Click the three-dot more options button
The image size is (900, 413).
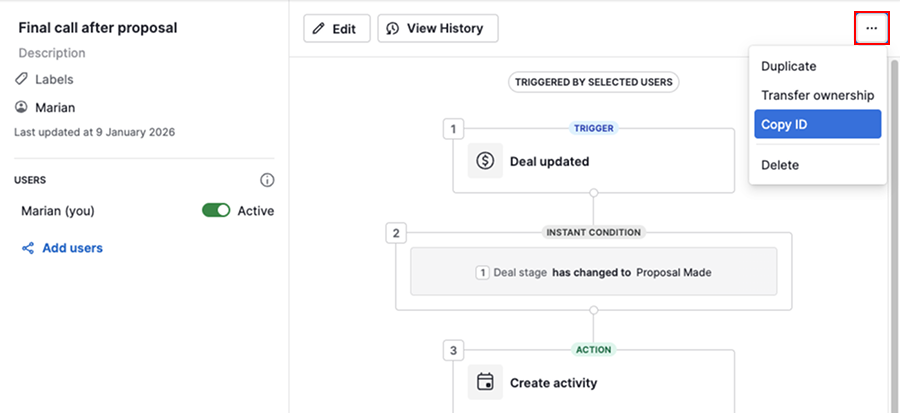(871, 28)
